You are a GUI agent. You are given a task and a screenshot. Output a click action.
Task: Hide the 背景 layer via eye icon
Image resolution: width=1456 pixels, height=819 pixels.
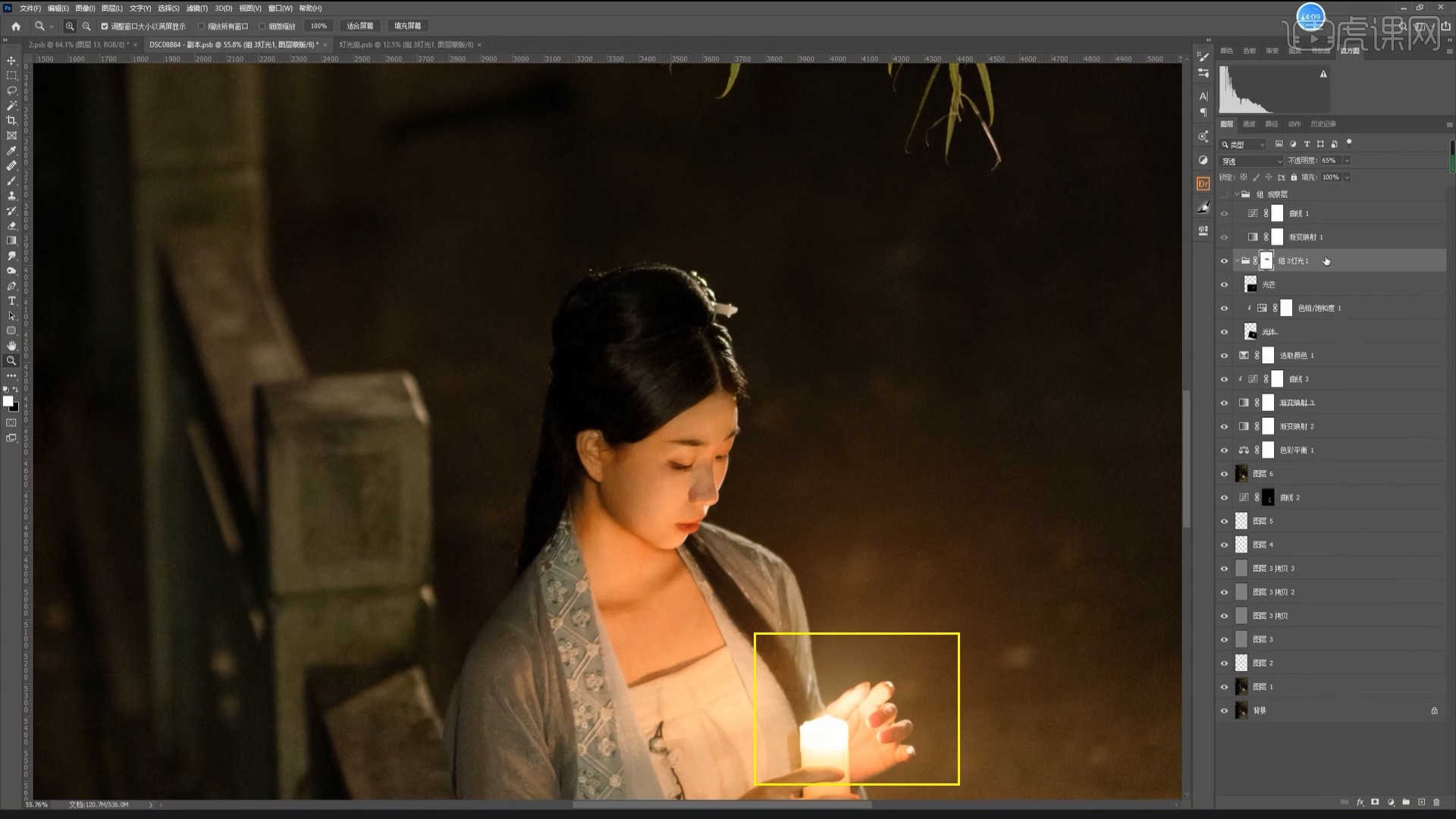click(1224, 711)
